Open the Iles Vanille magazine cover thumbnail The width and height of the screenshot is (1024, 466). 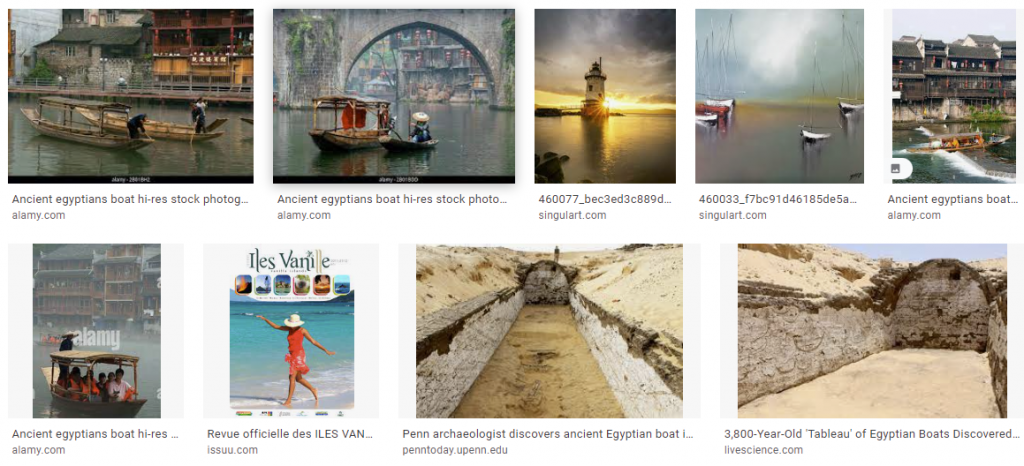tap(291, 331)
